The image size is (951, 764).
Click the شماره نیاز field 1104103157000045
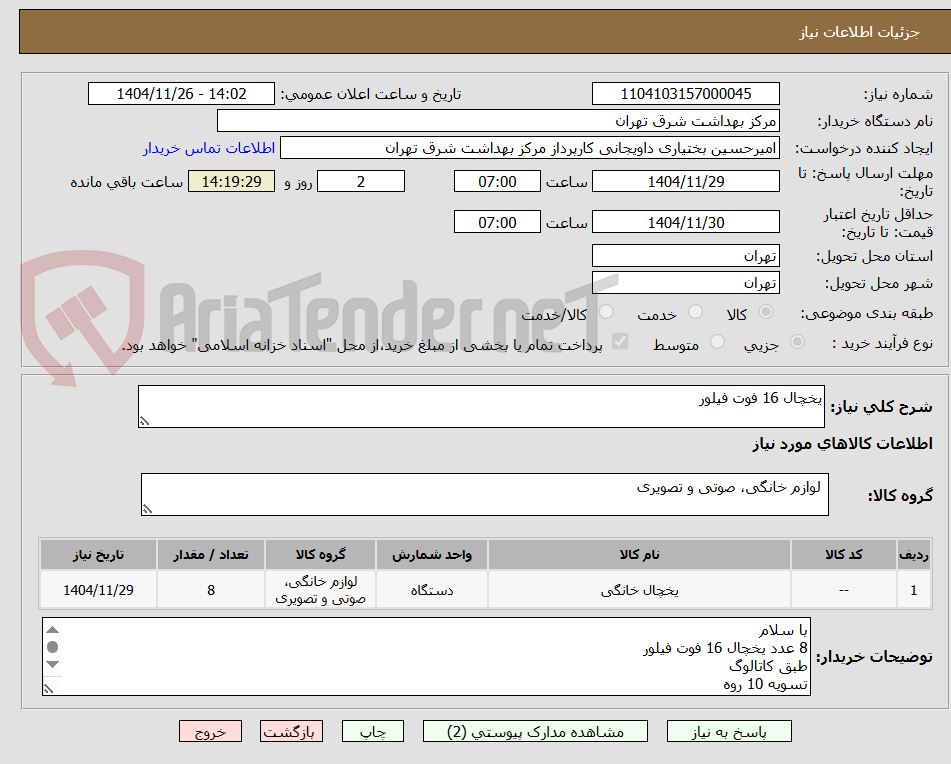coord(685,94)
